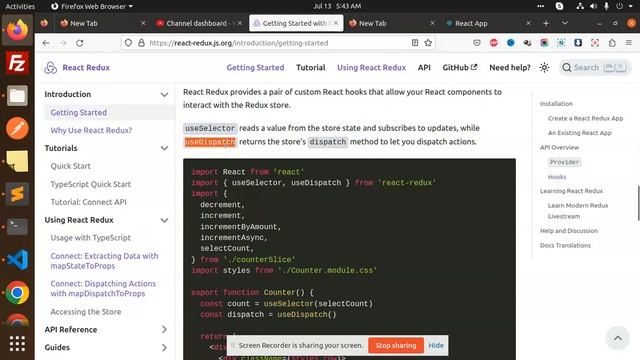
Task: Jump to Docs Translations section
Action: [x=565, y=245]
